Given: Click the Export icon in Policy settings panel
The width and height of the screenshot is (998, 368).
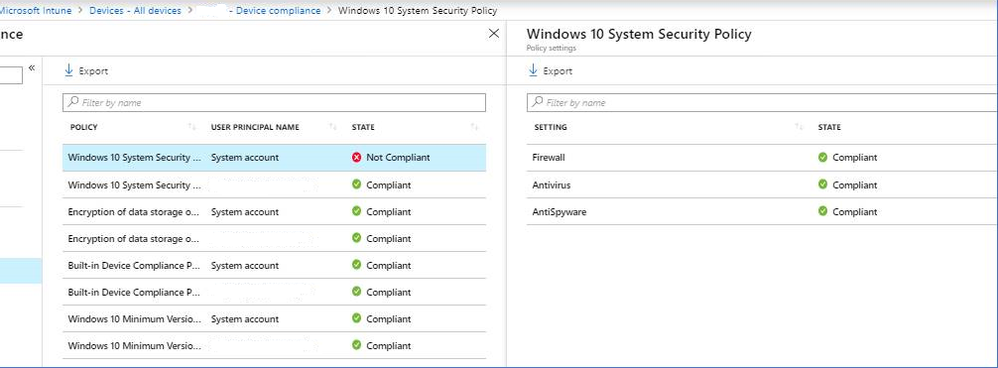Looking at the screenshot, I should click(x=533, y=71).
